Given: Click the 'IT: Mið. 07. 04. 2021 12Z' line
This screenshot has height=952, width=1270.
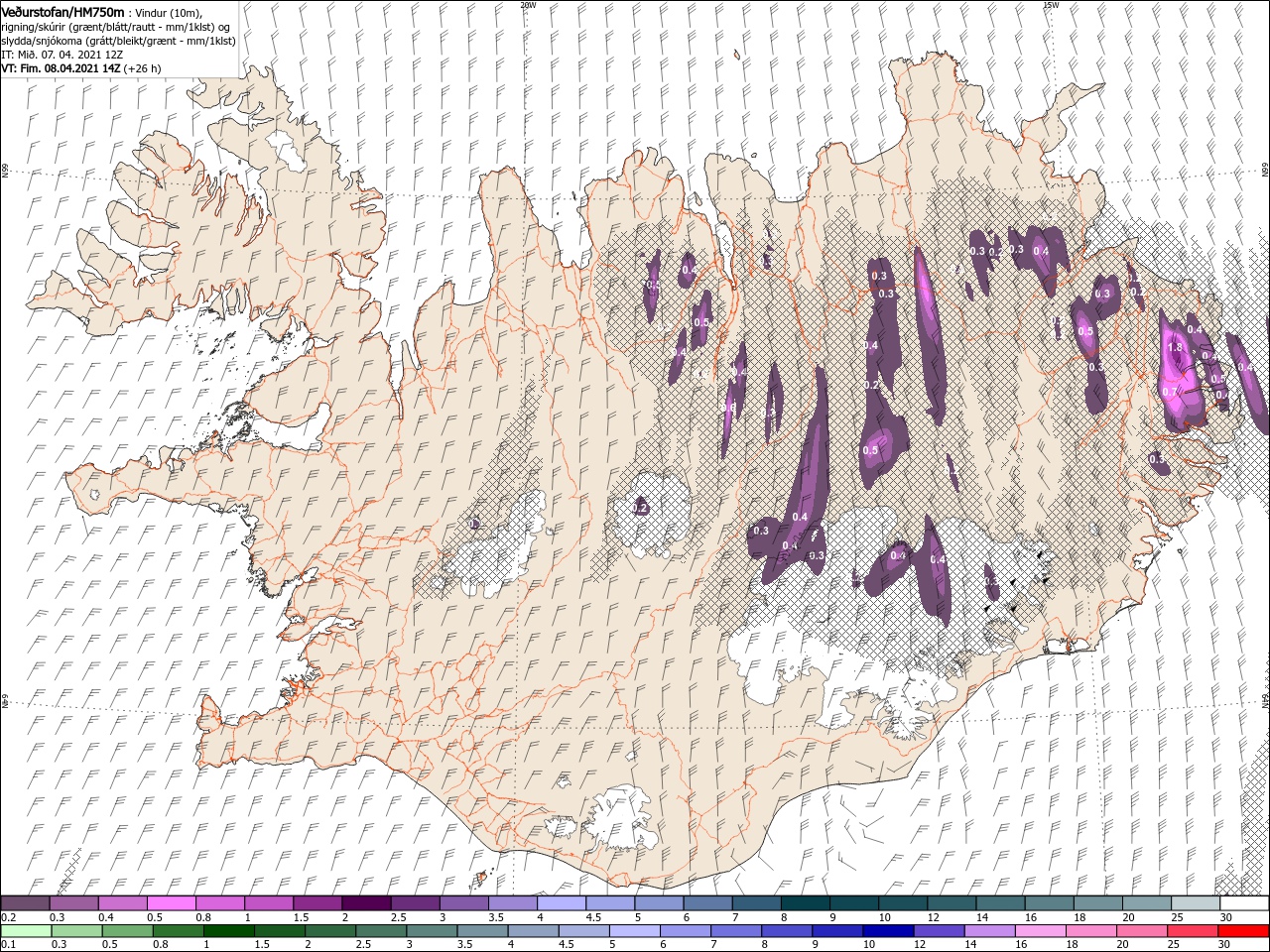Looking at the screenshot, I should pyautogui.click(x=62, y=55).
